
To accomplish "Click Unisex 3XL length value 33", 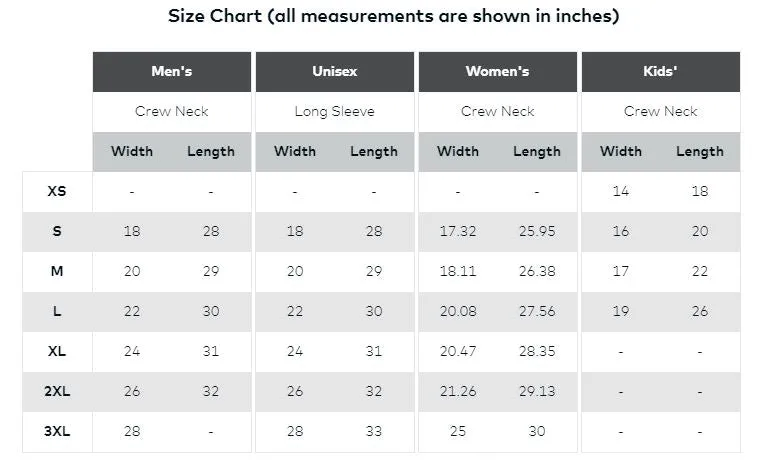I will (x=374, y=431).
